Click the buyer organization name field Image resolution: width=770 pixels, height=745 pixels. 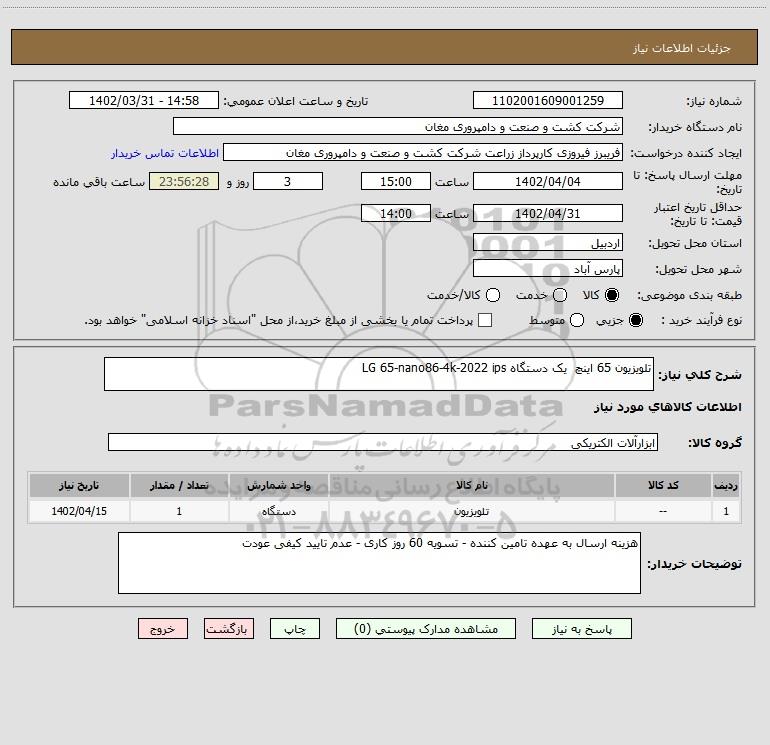[398, 126]
